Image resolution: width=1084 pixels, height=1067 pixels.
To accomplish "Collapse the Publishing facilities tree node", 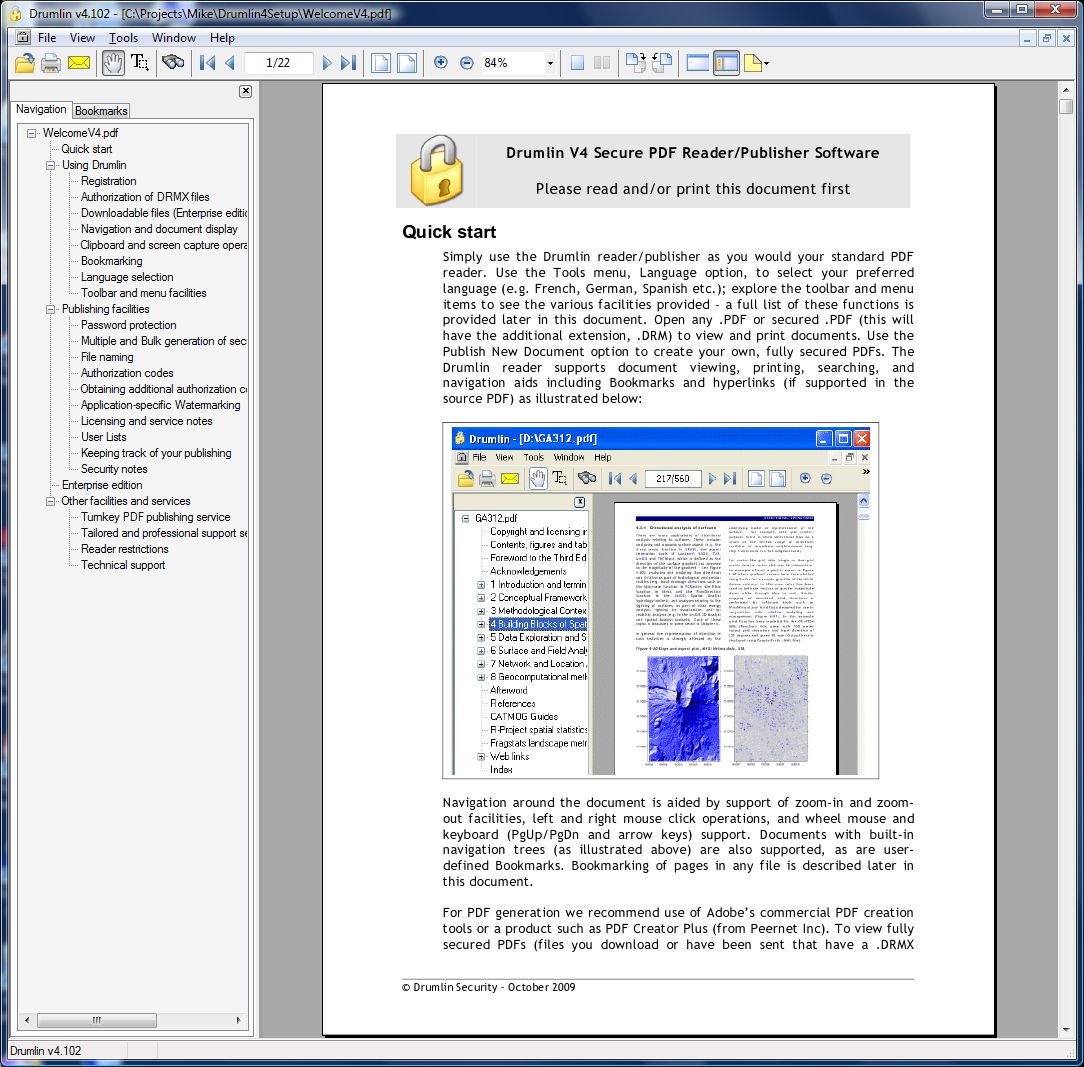I will tap(50, 309).
